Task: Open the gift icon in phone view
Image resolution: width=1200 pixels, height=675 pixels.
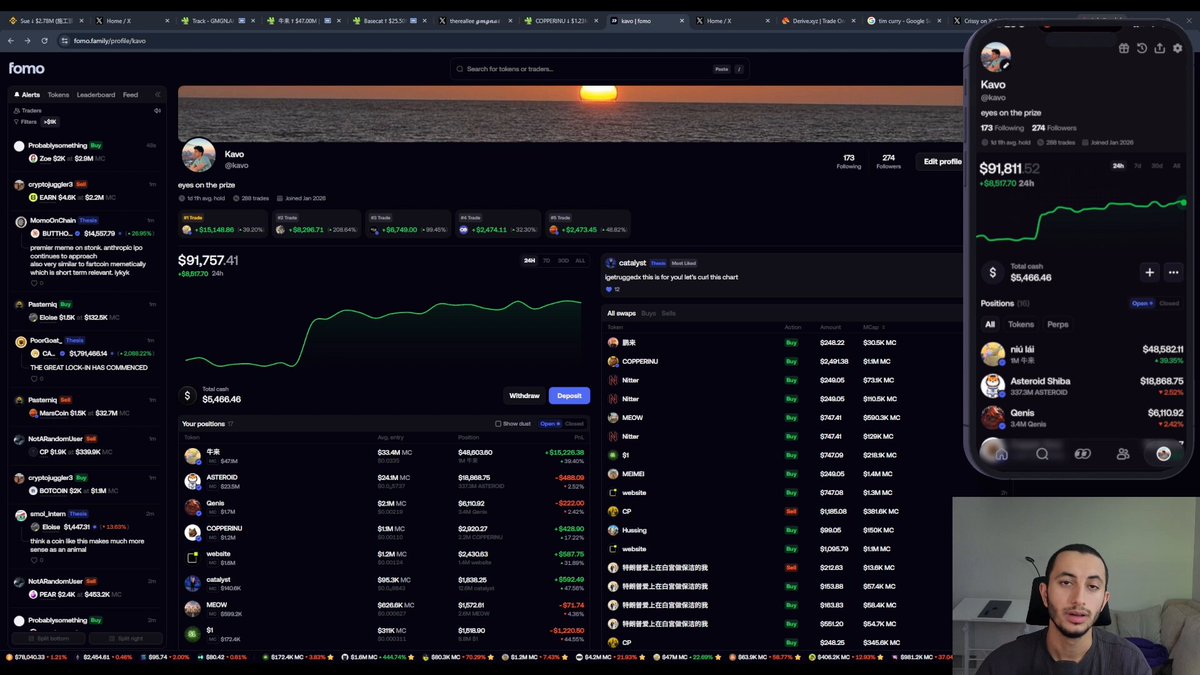Action: click(1124, 48)
